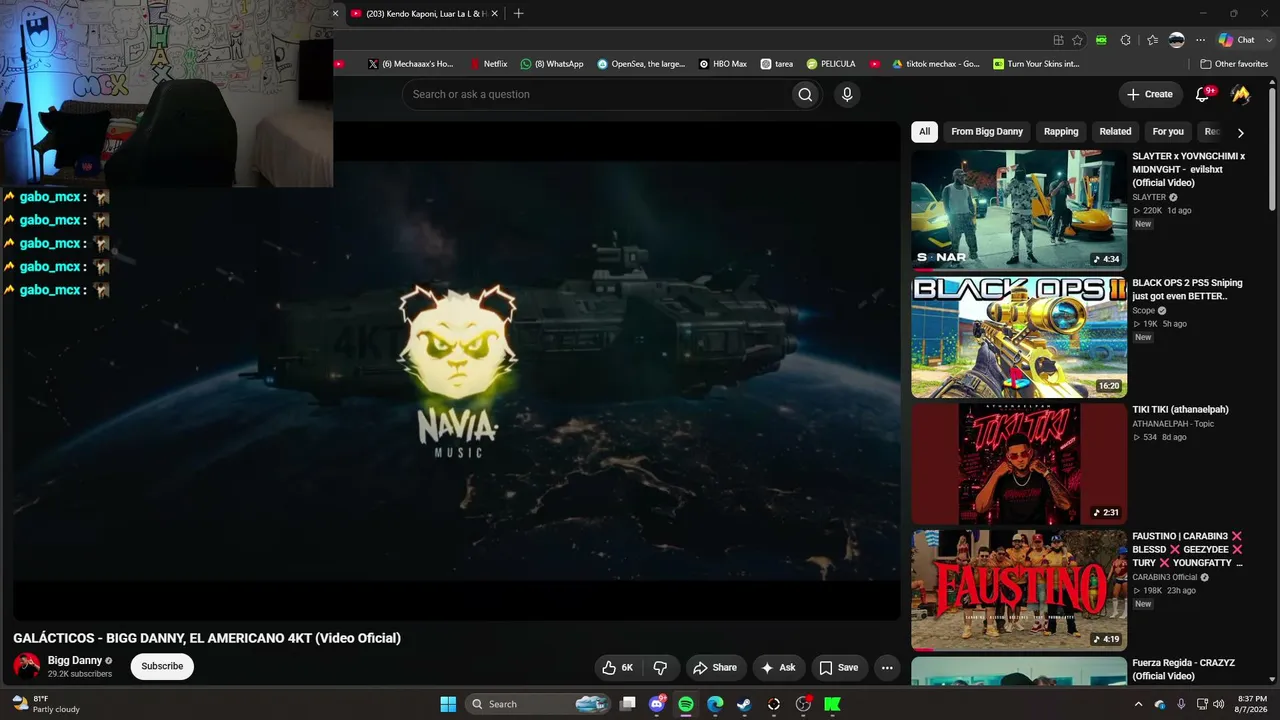Open the HBO Max bookmark

(x=723, y=64)
